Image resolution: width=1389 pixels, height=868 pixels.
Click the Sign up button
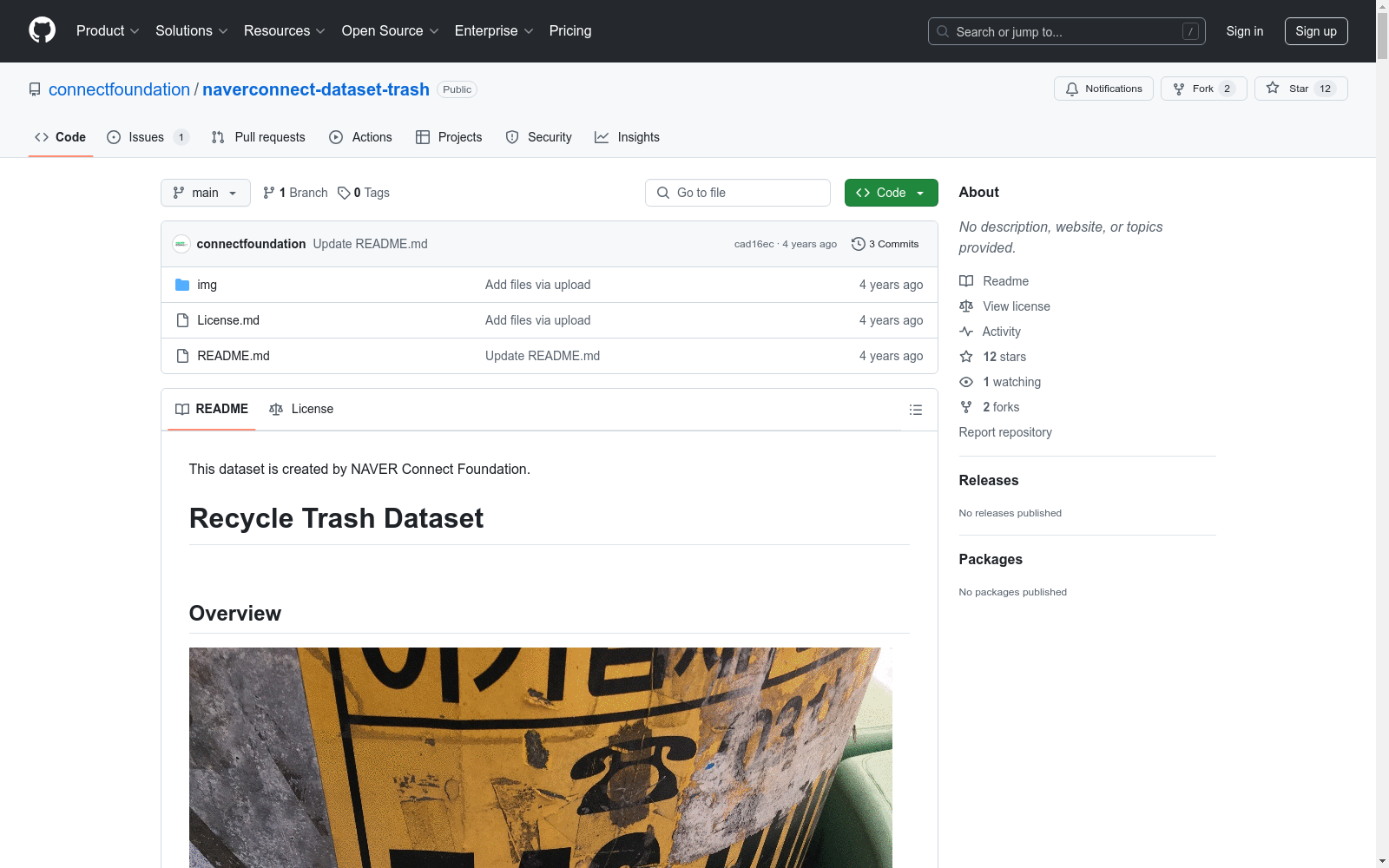coord(1316,30)
